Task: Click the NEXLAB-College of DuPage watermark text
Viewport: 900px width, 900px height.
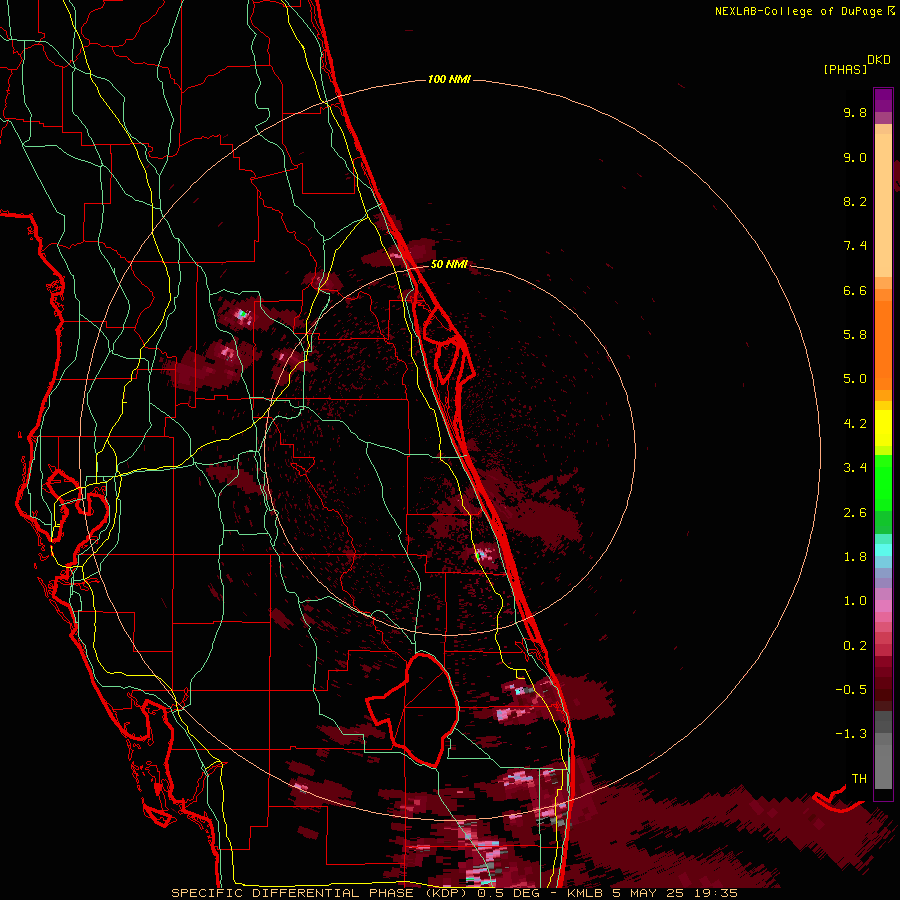Action: 804,11
